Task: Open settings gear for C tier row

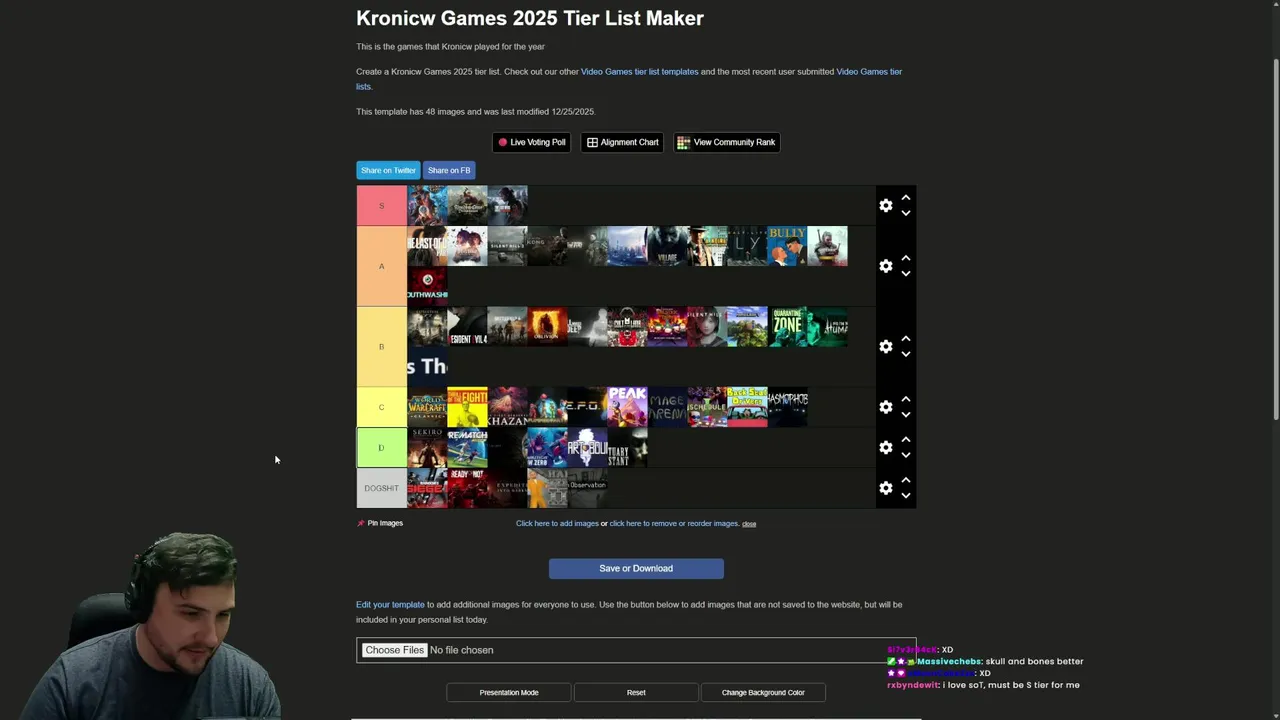Action: click(x=885, y=407)
